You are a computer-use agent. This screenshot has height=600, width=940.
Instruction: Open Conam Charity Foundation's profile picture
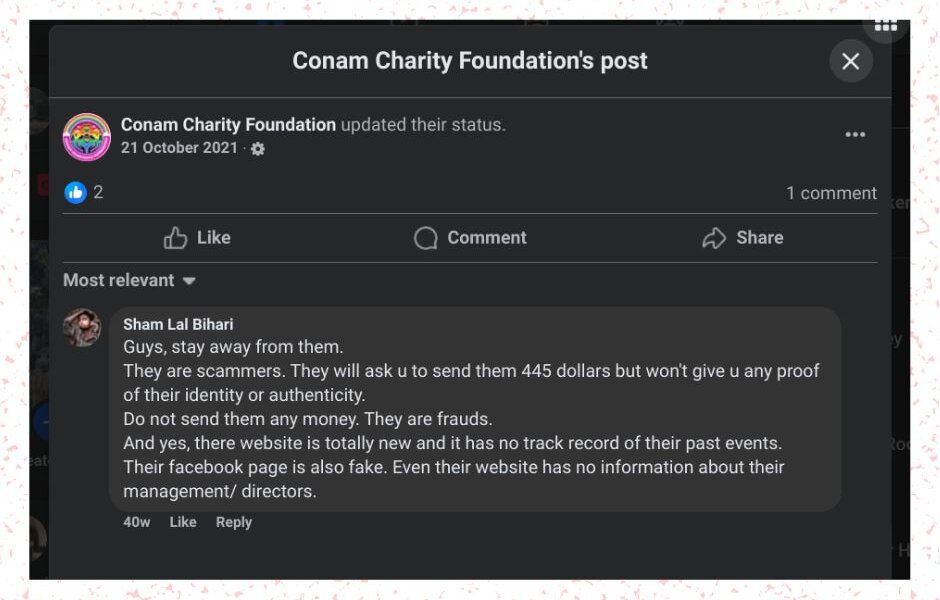coord(87,137)
